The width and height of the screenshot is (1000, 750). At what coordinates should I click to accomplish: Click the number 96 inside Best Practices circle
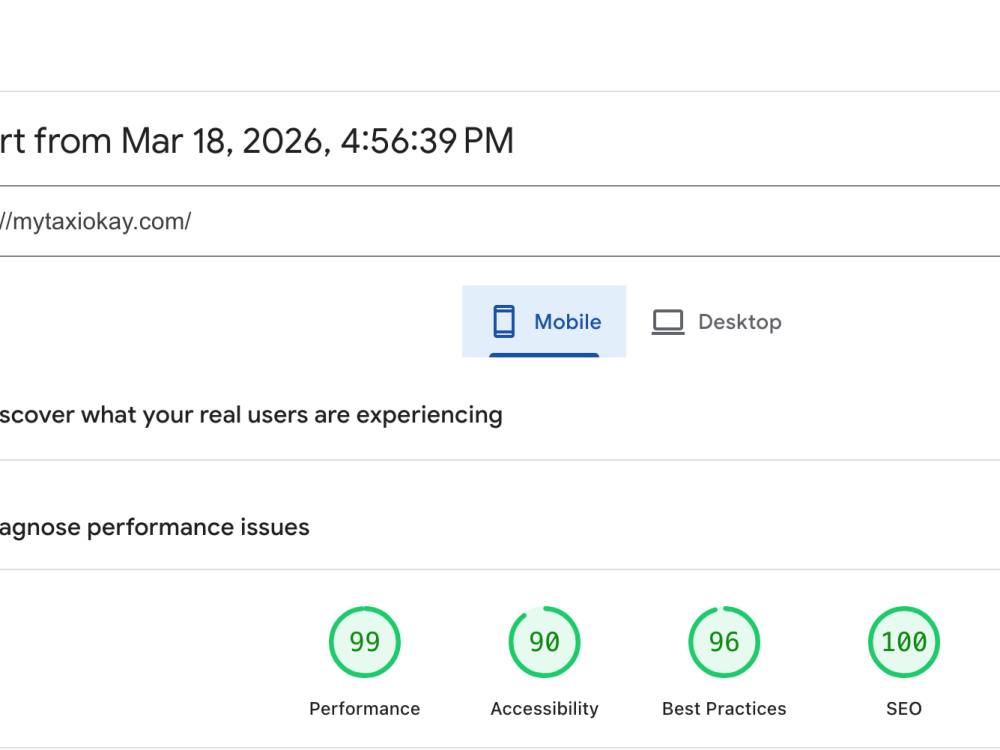tap(724, 642)
